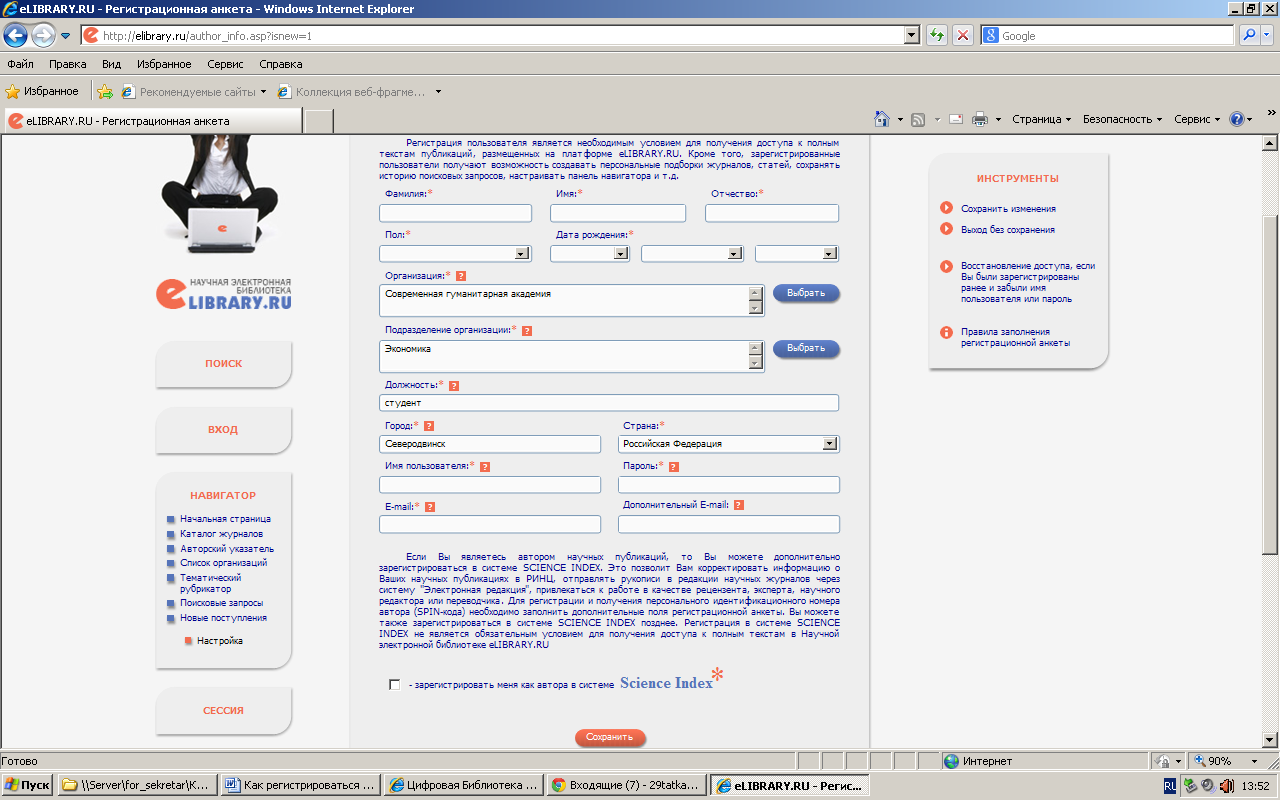Click the read mail envelope icon
The height and width of the screenshot is (800, 1280).
click(956, 119)
